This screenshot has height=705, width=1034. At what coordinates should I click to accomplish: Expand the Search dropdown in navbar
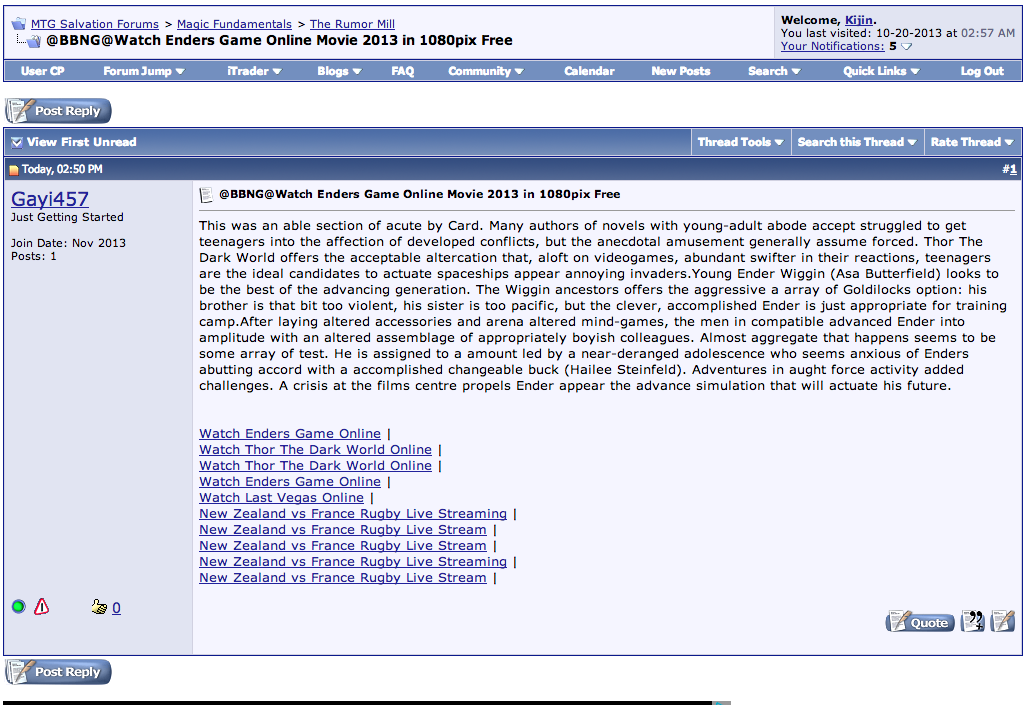point(774,71)
